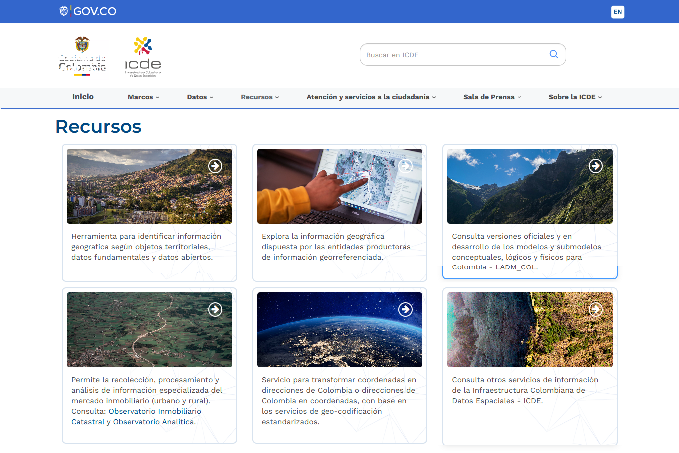Open the Recursos dropdown menu
This screenshot has width=679, height=453.
click(x=260, y=97)
